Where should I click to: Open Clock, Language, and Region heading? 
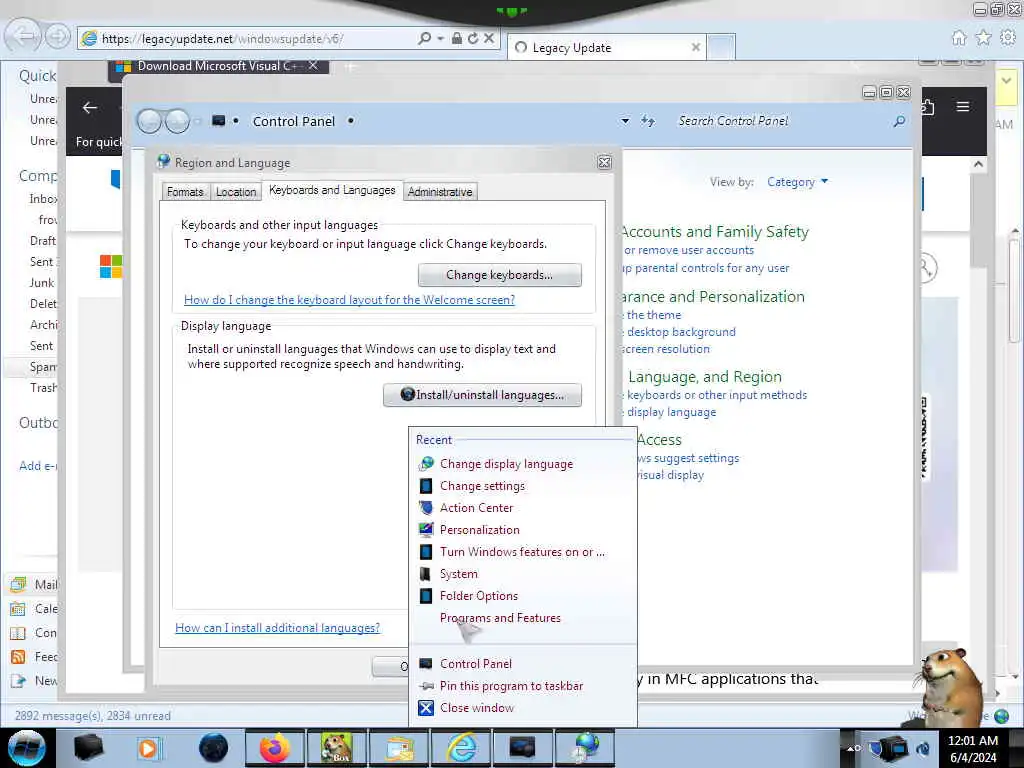click(x=705, y=377)
